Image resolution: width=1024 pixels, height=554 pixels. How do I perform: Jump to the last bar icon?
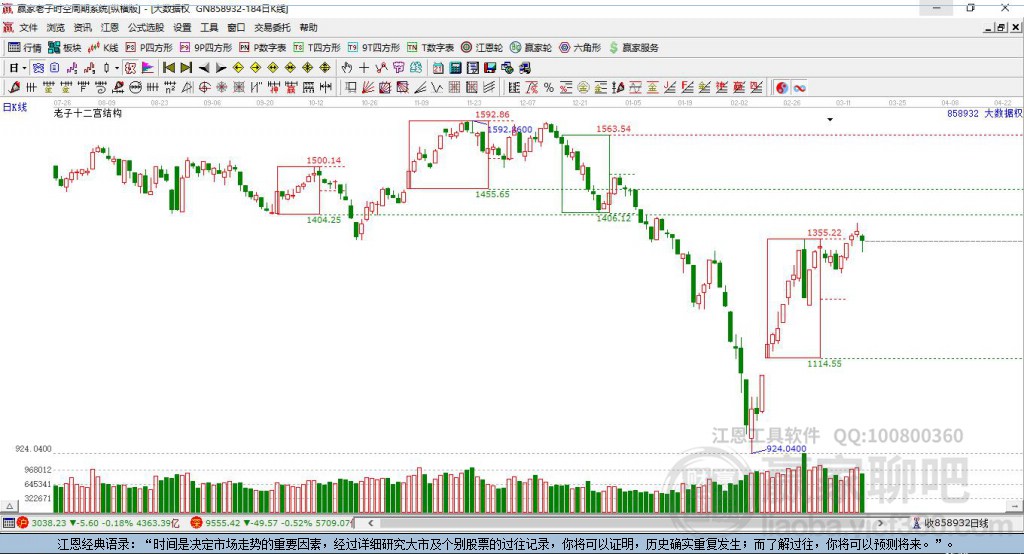pyautogui.click(x=186, y=68)
